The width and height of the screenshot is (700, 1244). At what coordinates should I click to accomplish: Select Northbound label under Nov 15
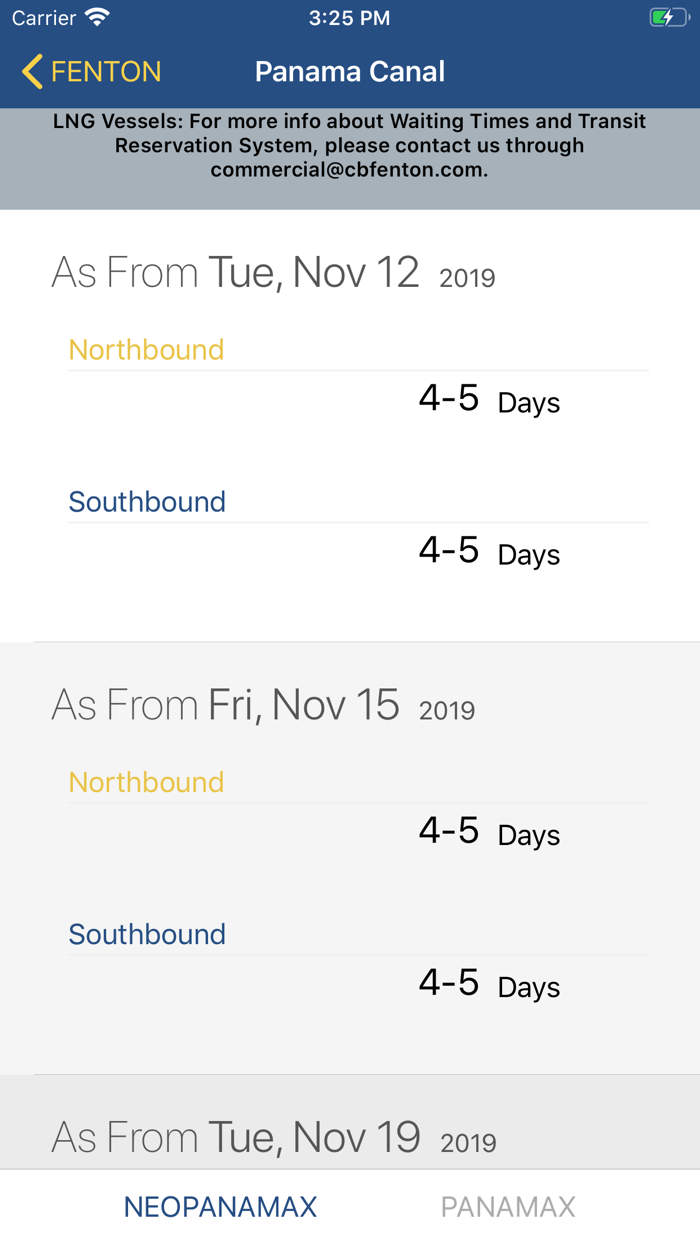click(146, 782)
